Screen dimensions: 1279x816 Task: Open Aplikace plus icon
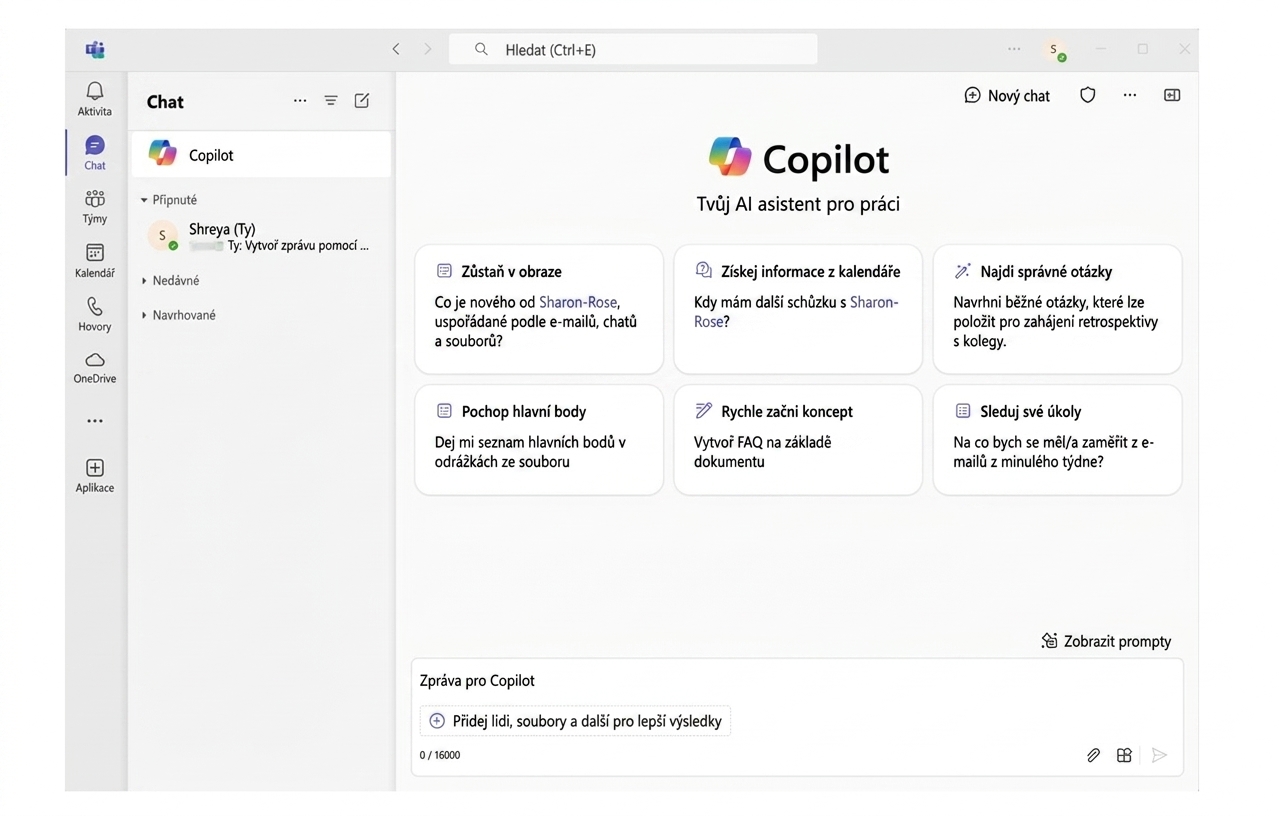coord(95,468)
